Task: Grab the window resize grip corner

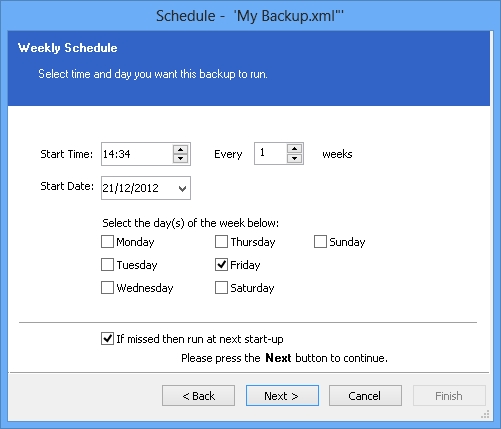Action: point(485,414)
